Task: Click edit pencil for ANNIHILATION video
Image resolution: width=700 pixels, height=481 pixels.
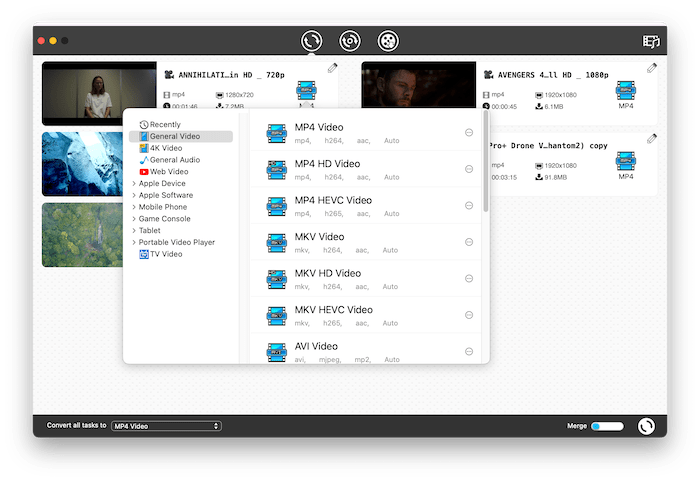Action: click(x=332, y=69)
